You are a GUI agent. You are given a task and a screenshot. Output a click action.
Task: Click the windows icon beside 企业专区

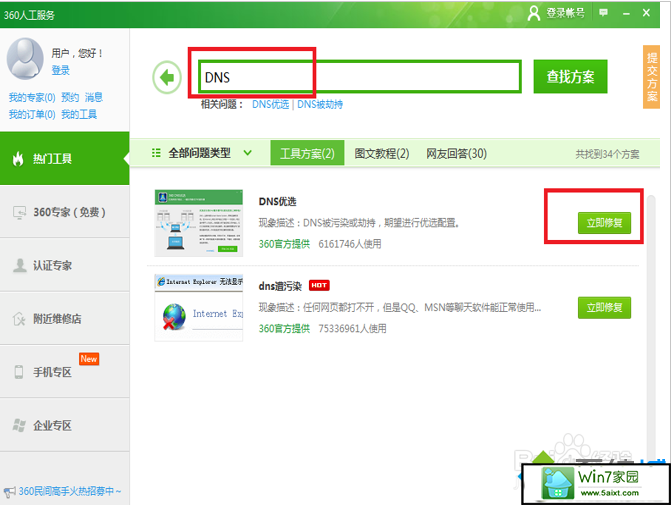19,425
